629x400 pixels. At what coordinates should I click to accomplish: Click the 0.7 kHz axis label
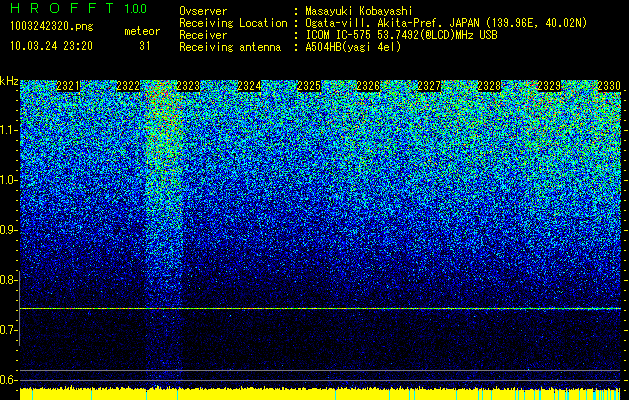click(8, 330)
